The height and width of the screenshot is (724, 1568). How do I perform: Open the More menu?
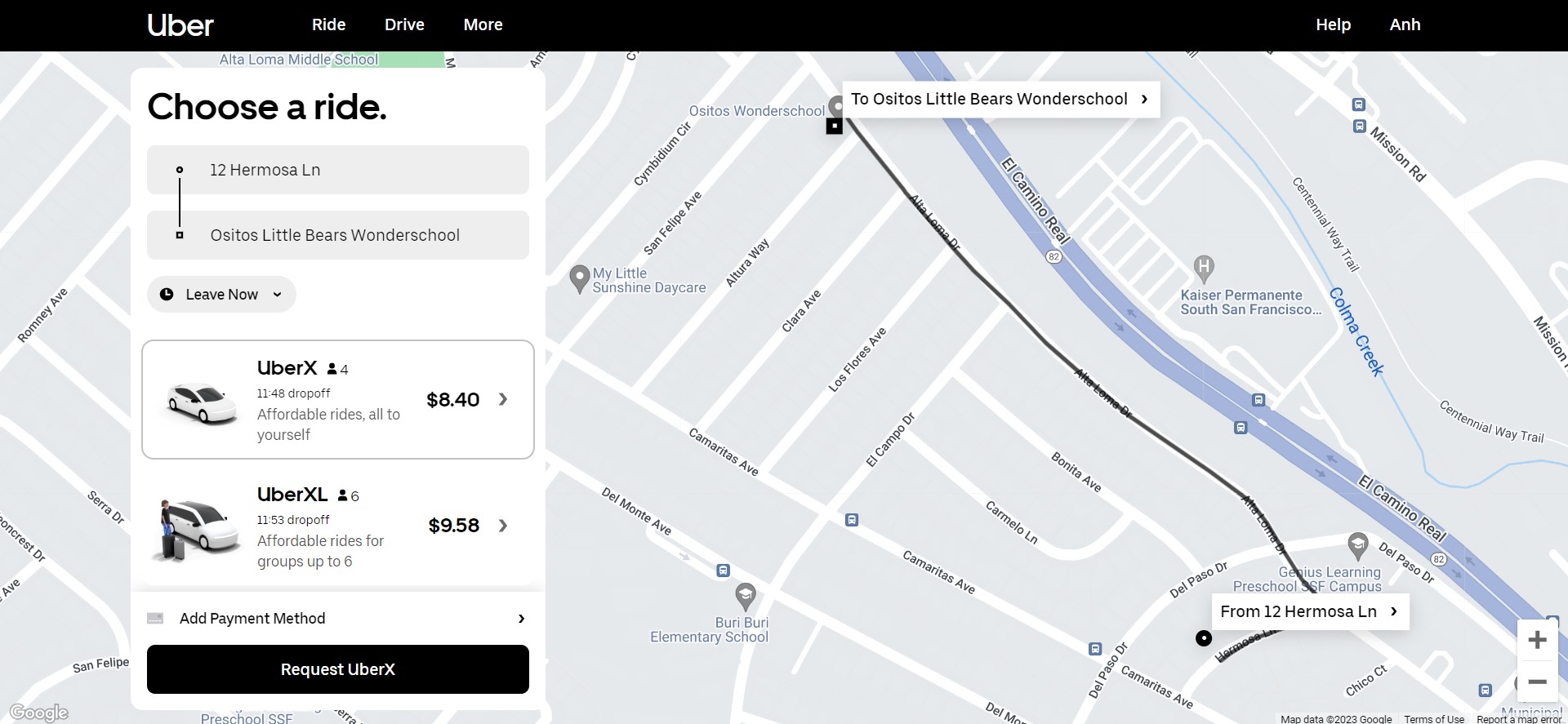[483, 24]
